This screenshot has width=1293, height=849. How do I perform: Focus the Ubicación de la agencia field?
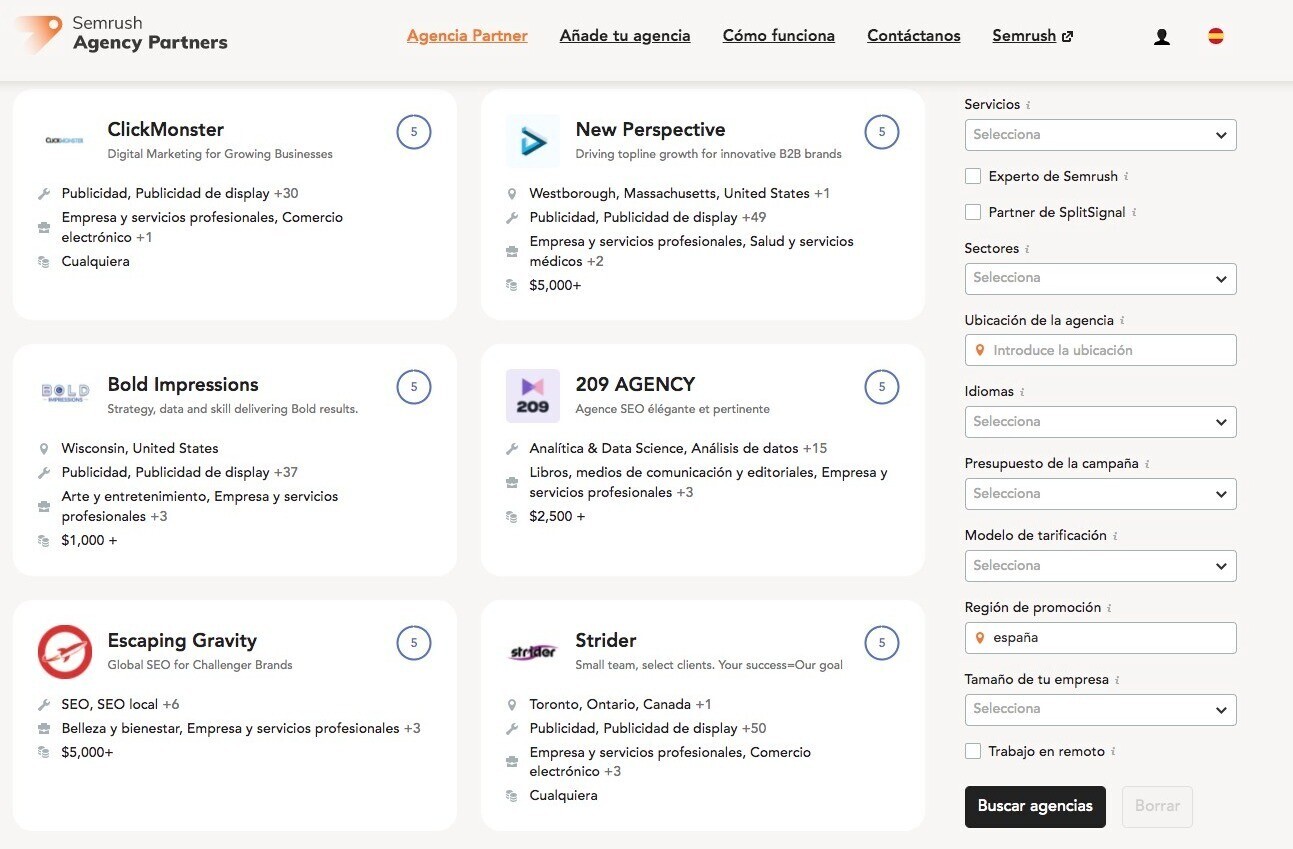click(1100, 350)
